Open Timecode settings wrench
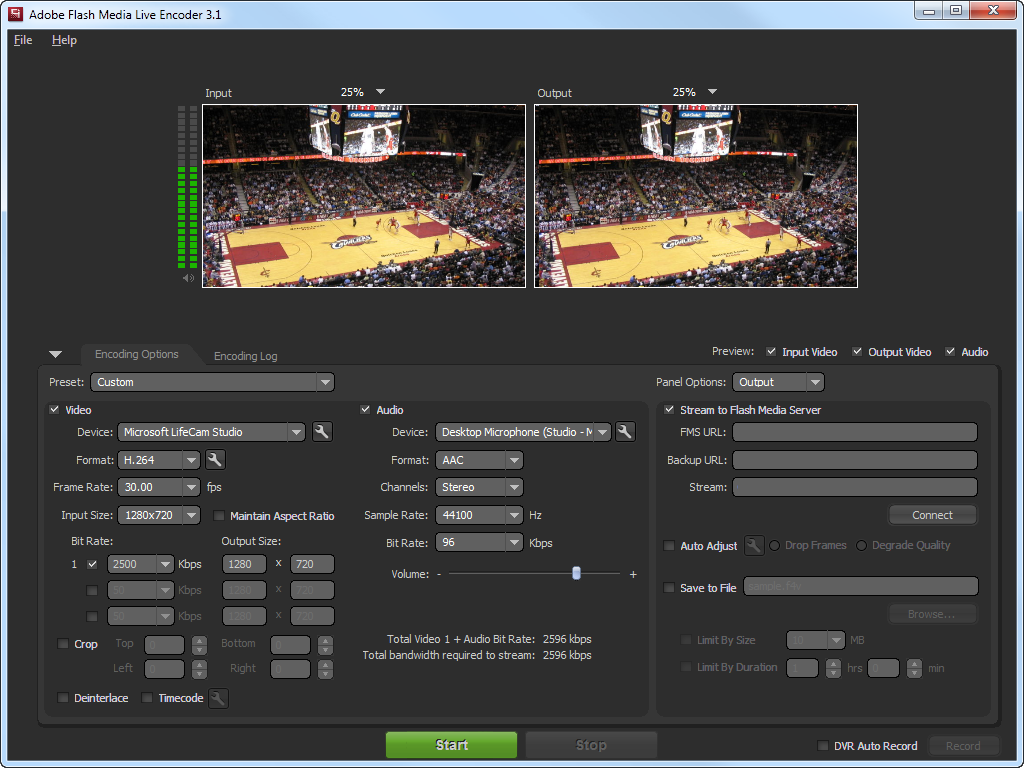Viewport: 1024px width, 768px height. tap(218, 698)
